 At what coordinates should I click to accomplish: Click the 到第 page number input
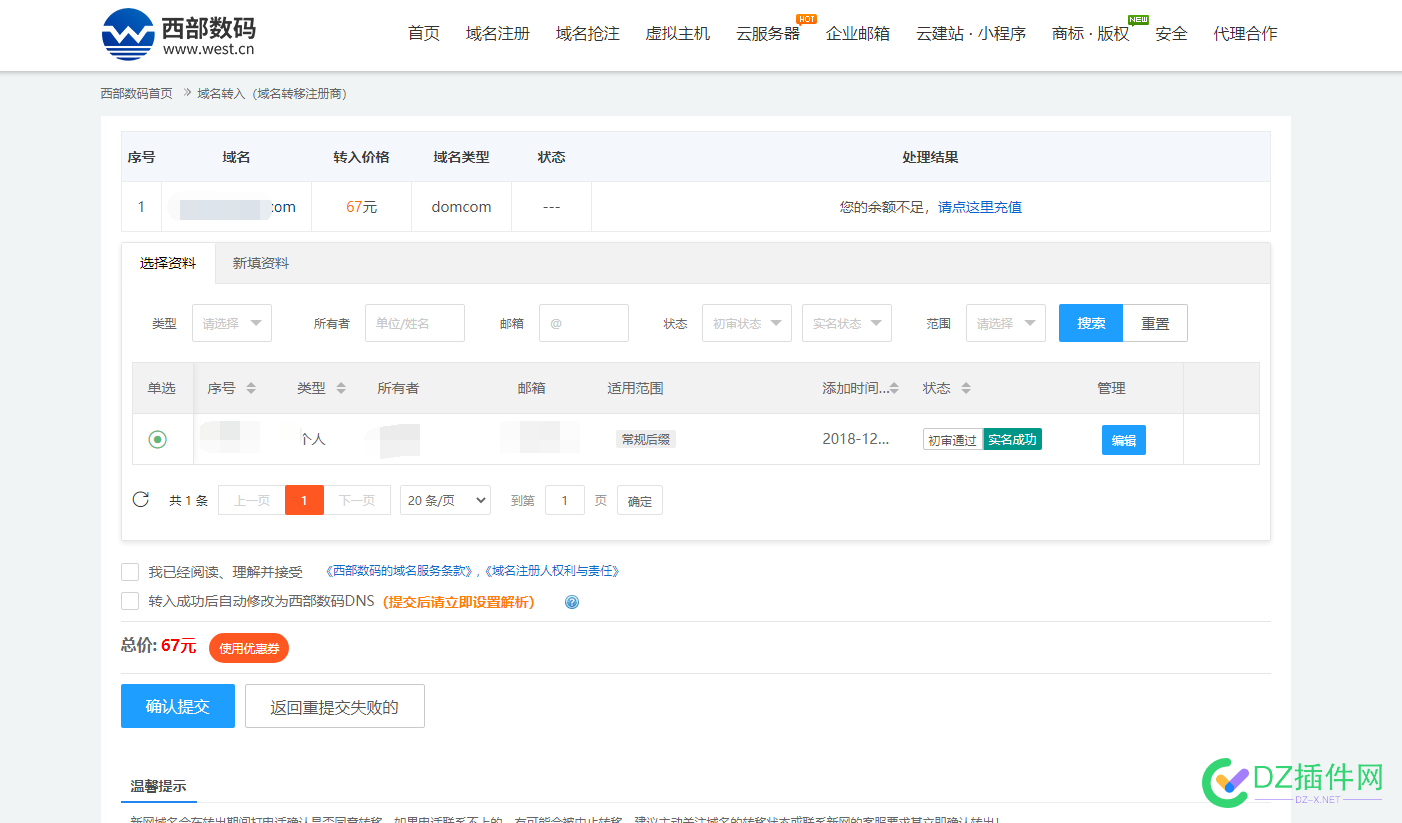pyautogui.click(x=565, y=500)
